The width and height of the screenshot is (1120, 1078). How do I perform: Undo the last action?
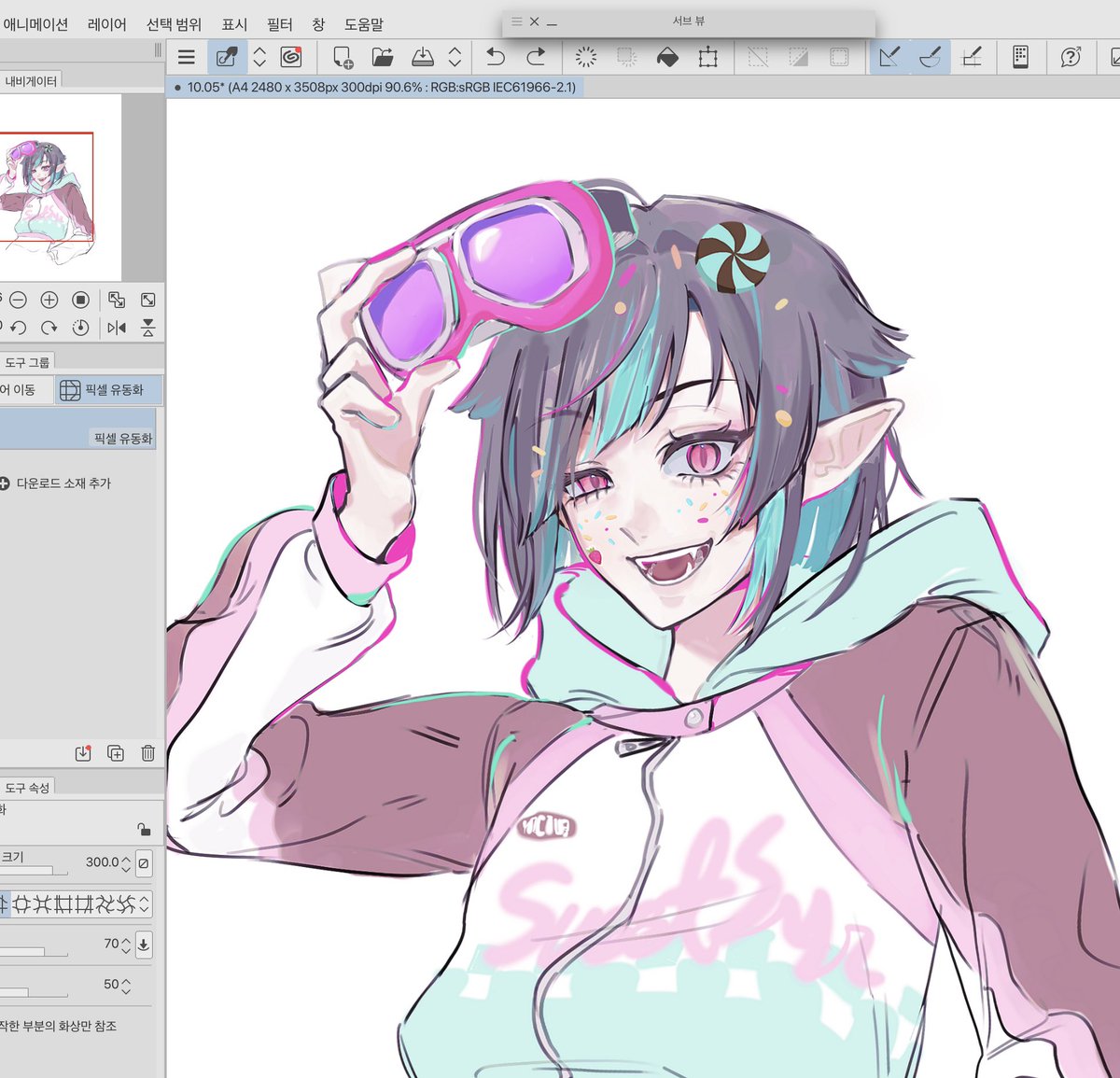tap(496, 58)
